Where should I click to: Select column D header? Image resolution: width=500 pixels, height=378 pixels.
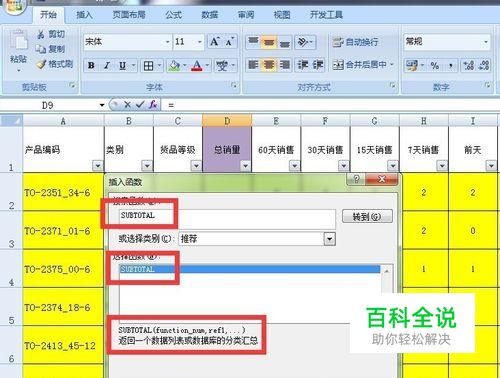pyautogui.click(x=227, y=121)
